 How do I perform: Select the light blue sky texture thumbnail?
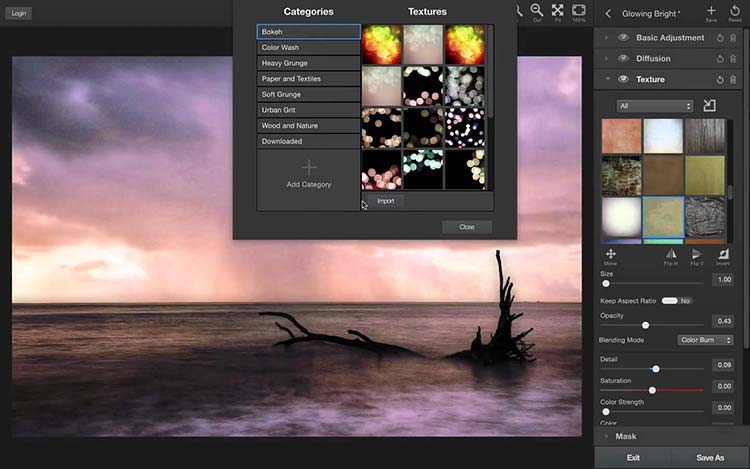[663, 136]
